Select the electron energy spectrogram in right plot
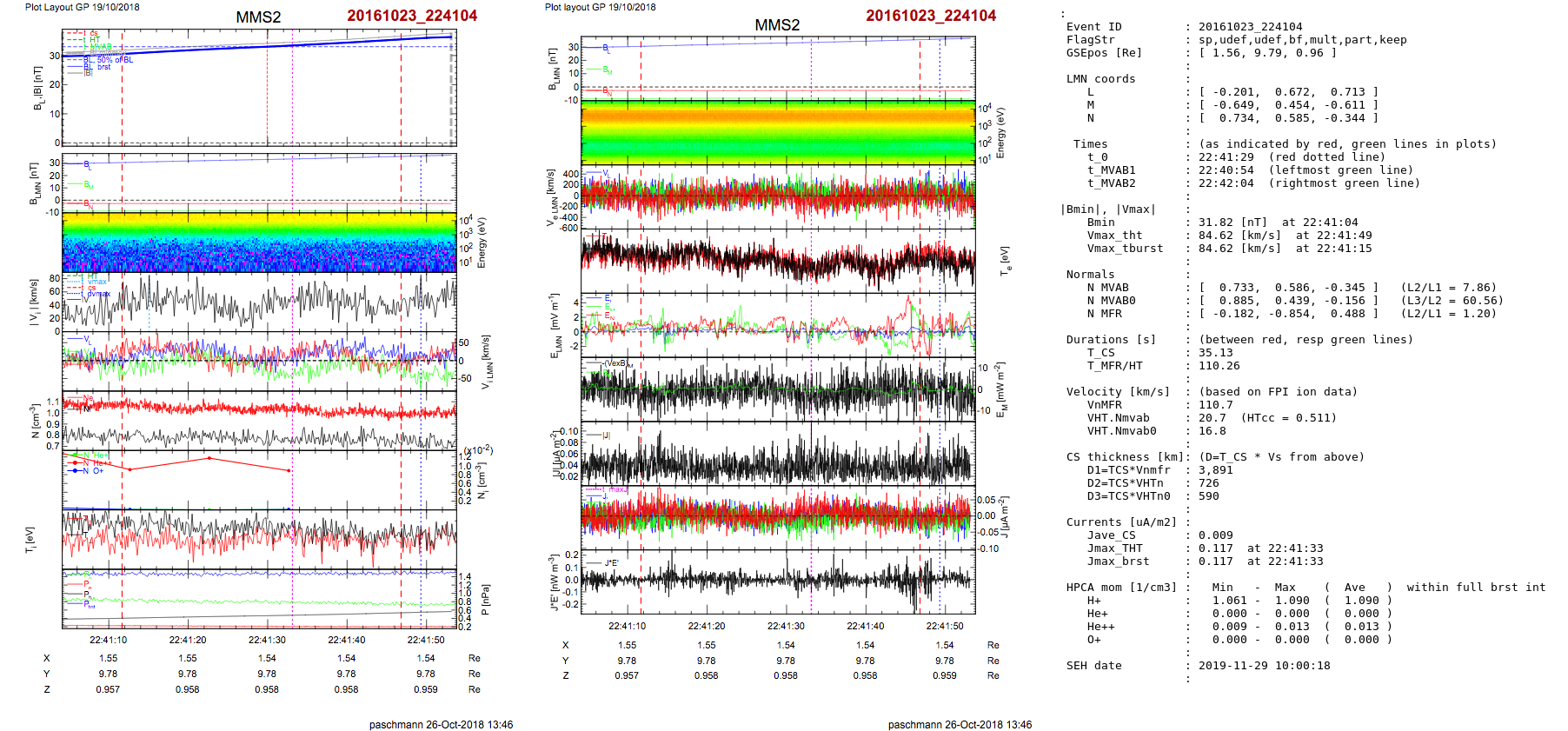Image resolution: width=1568 pixels, height=731 pixels. tap(777, 132)
